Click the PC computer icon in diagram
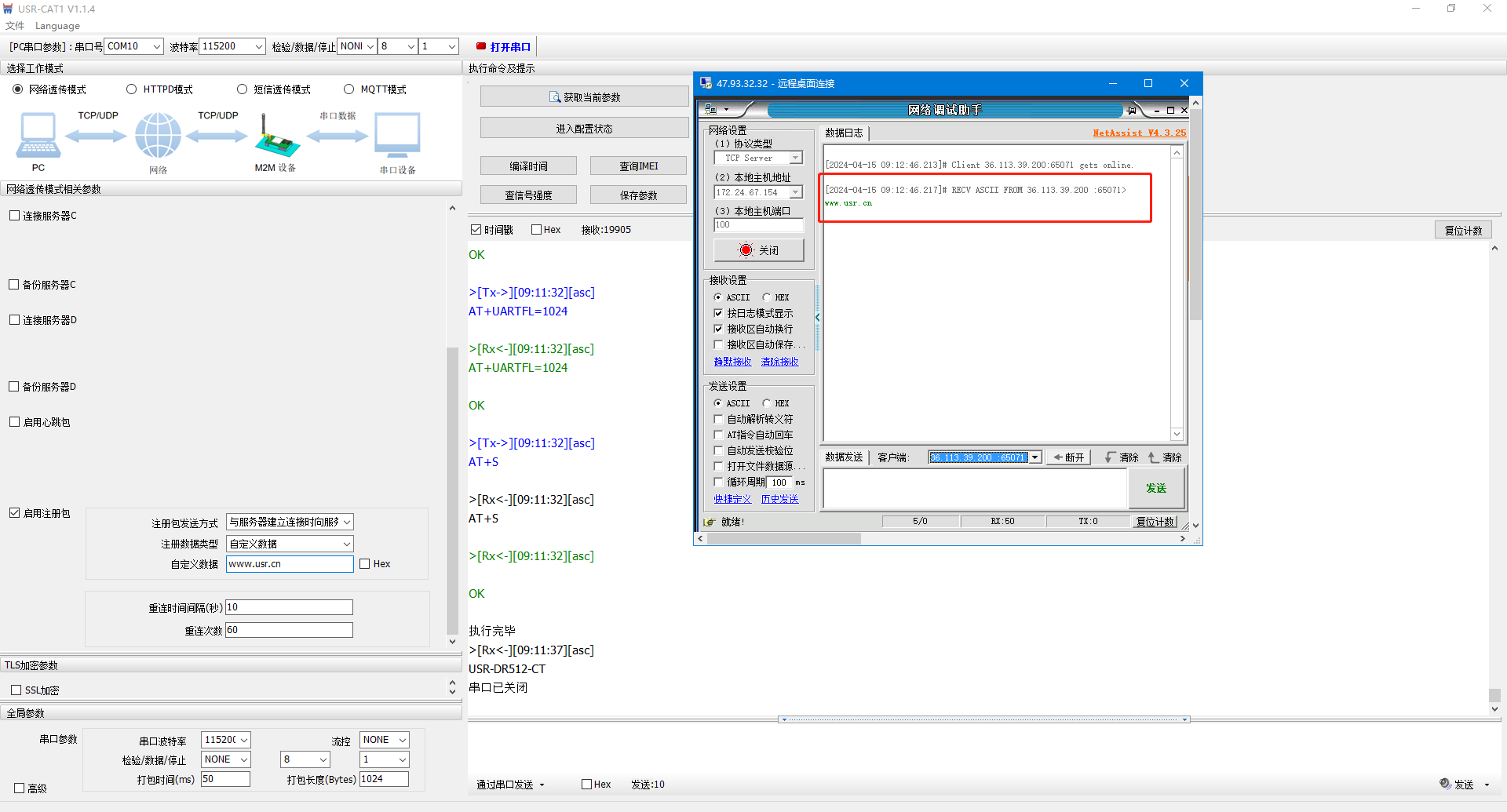Image resolution: width=1507 pixels, height=812 pixels. pyautogui.click(x=38, y=136)
